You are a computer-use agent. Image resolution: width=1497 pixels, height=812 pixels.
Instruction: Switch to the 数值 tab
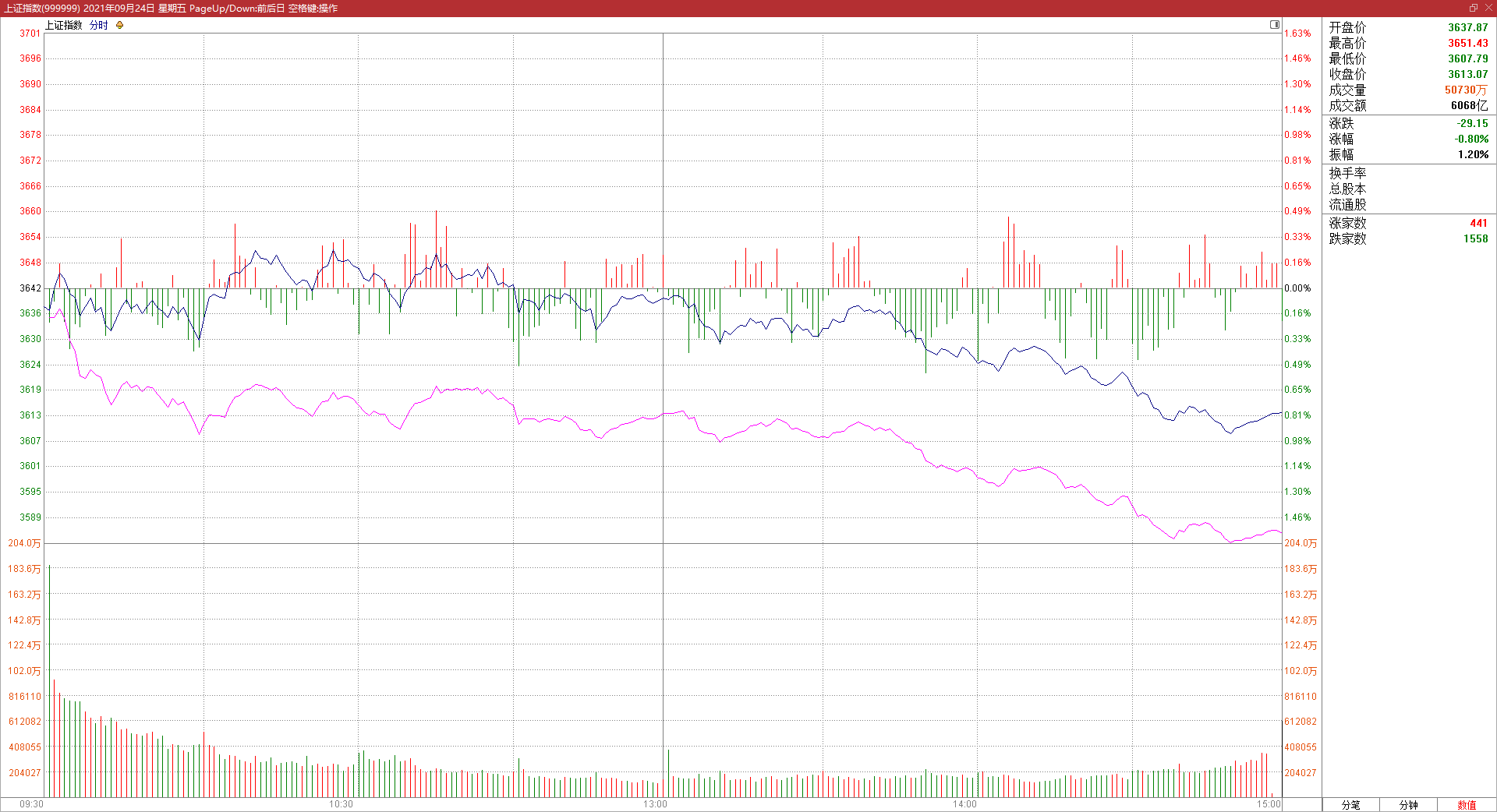pyautogui.click(x=1467, y=805)
